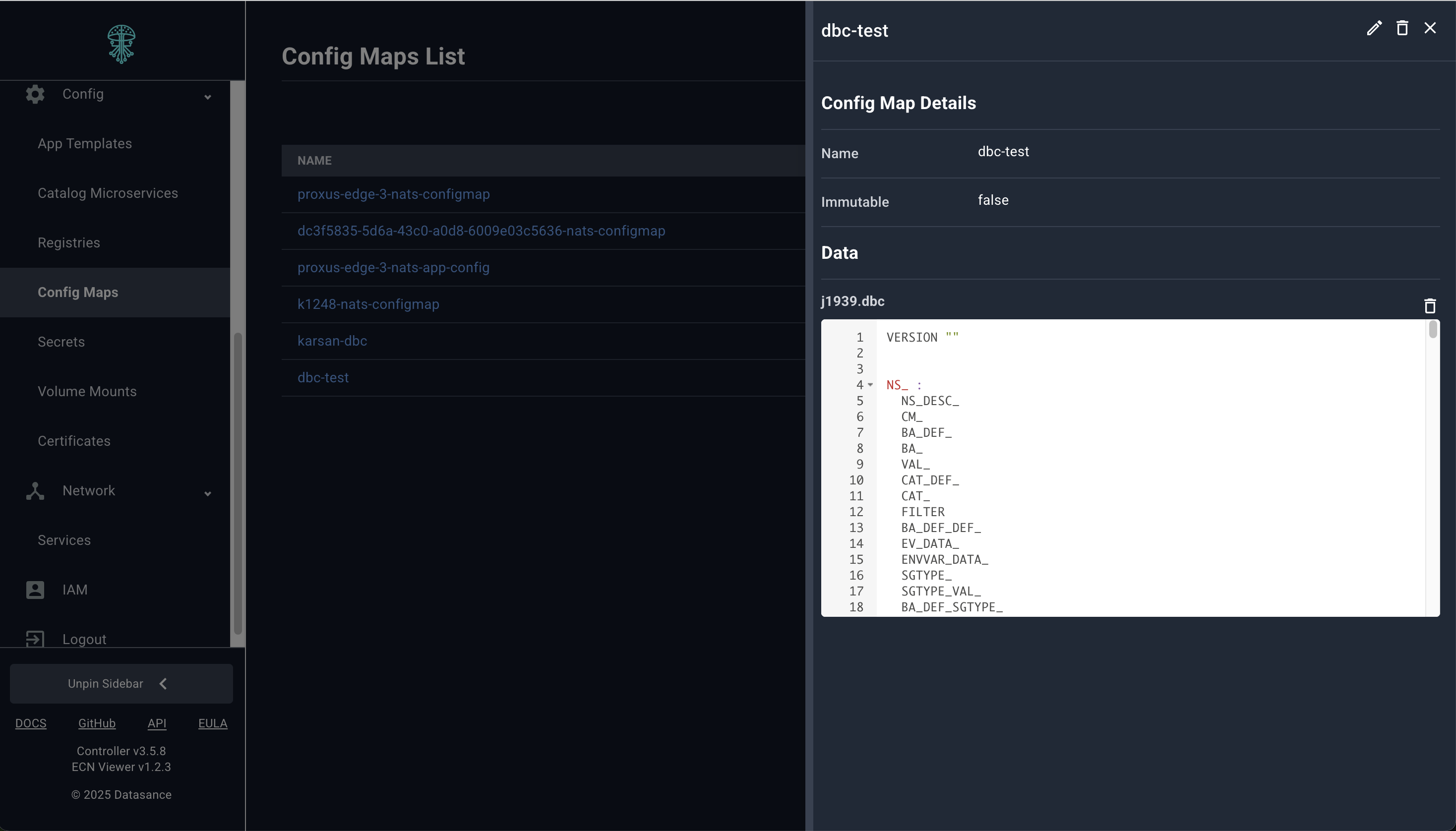The image size is (1456, 831).
Task: Select Volume Mounts in the sidebar
Action: [87, 392]
